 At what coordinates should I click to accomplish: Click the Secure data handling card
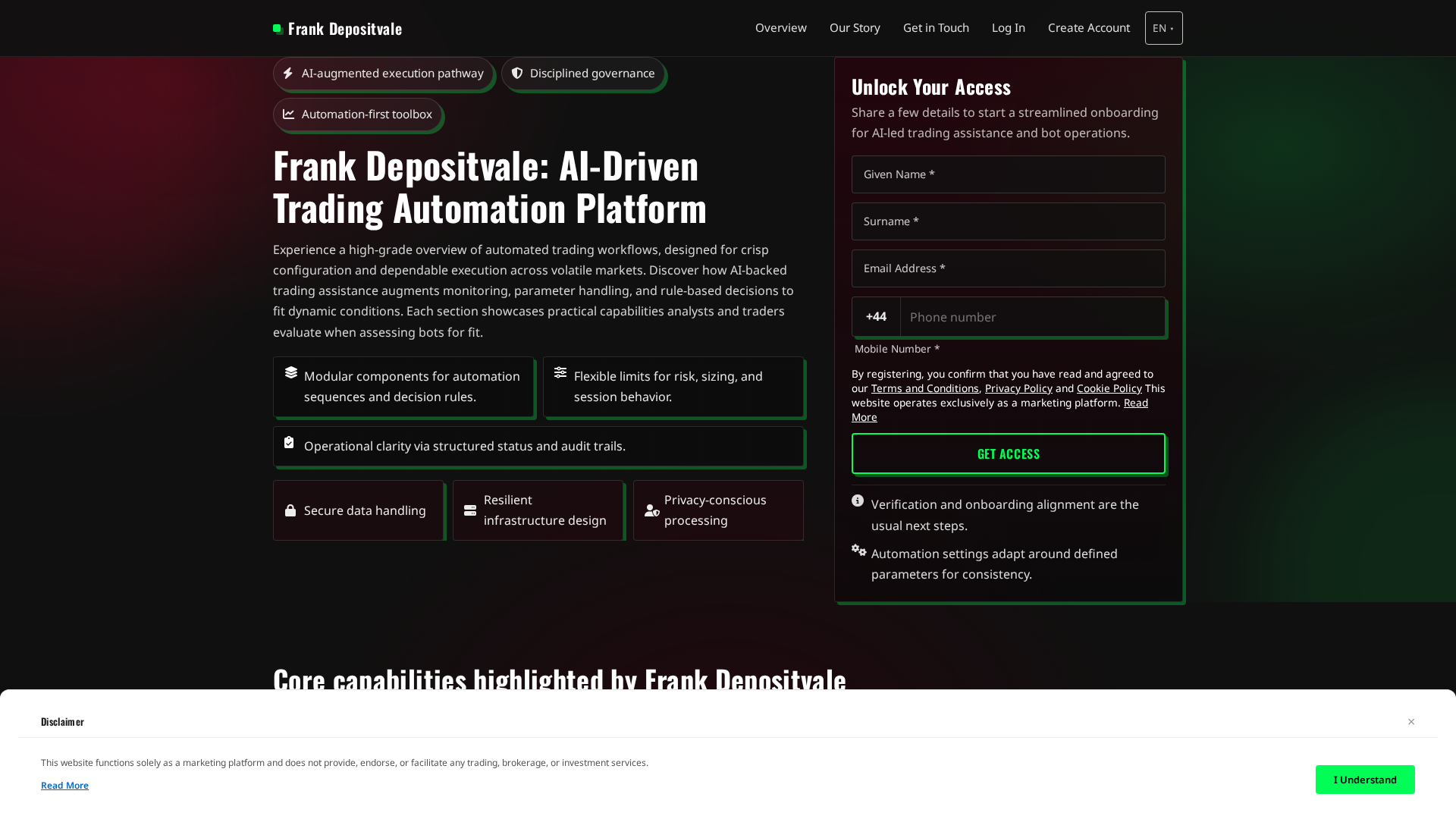[358, 510]
